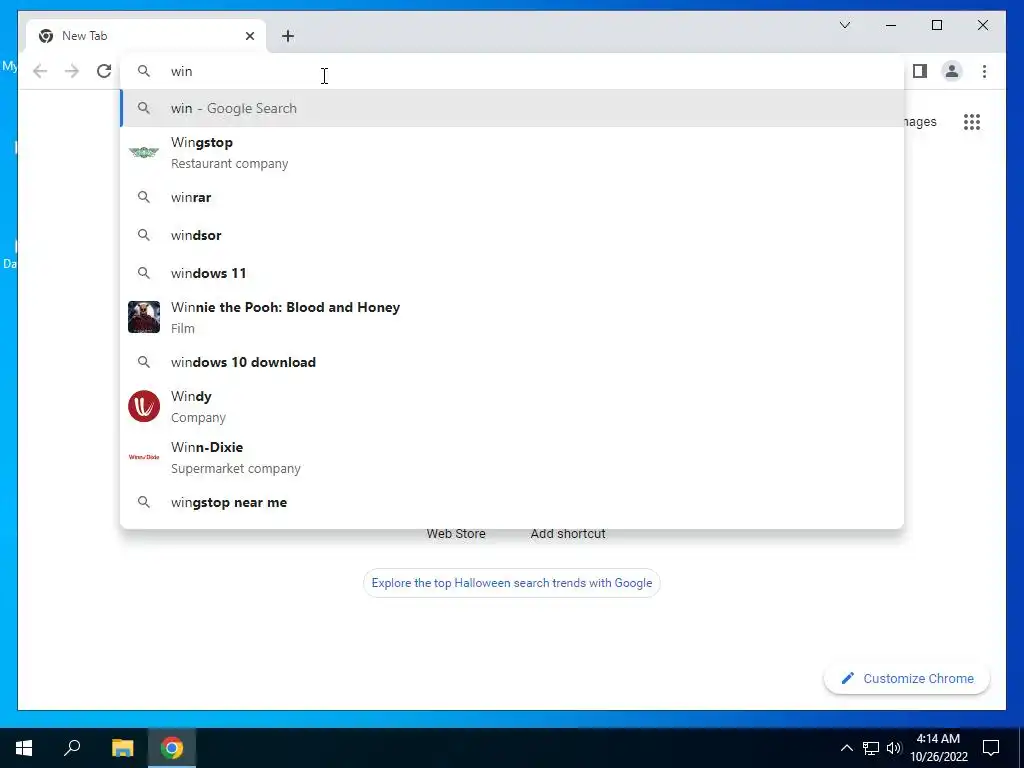Select 'win - Google Search' suggestion
This screenshot has height=768, width=1024.
pos(512,108)
